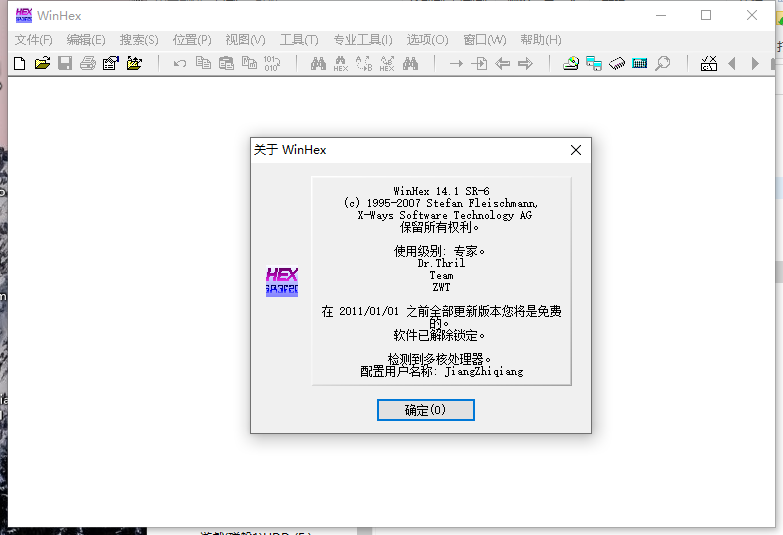Click the black right triangle icon
783x535 pixels.
point(755,63)
